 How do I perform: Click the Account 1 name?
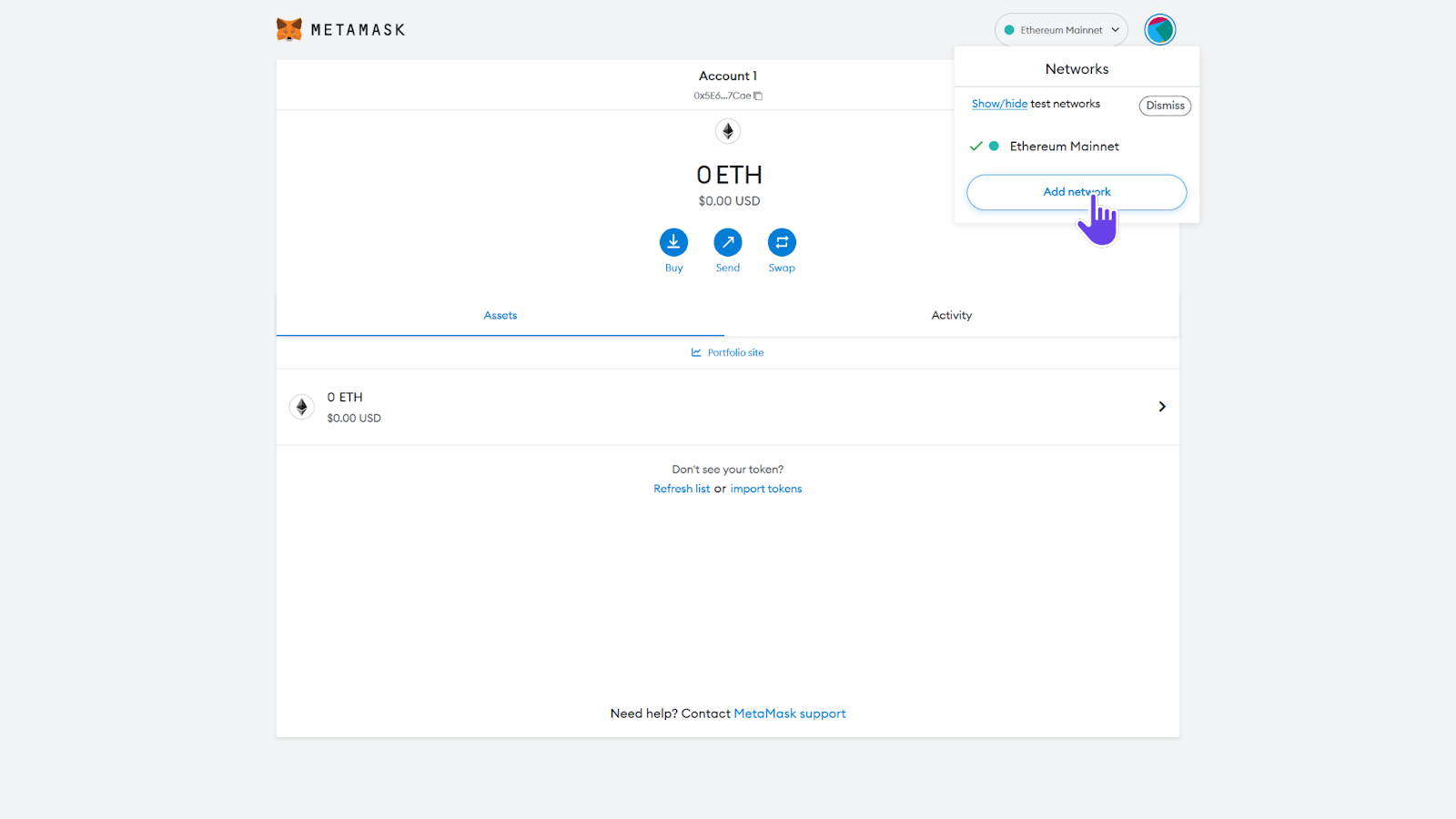click(728, 76)
